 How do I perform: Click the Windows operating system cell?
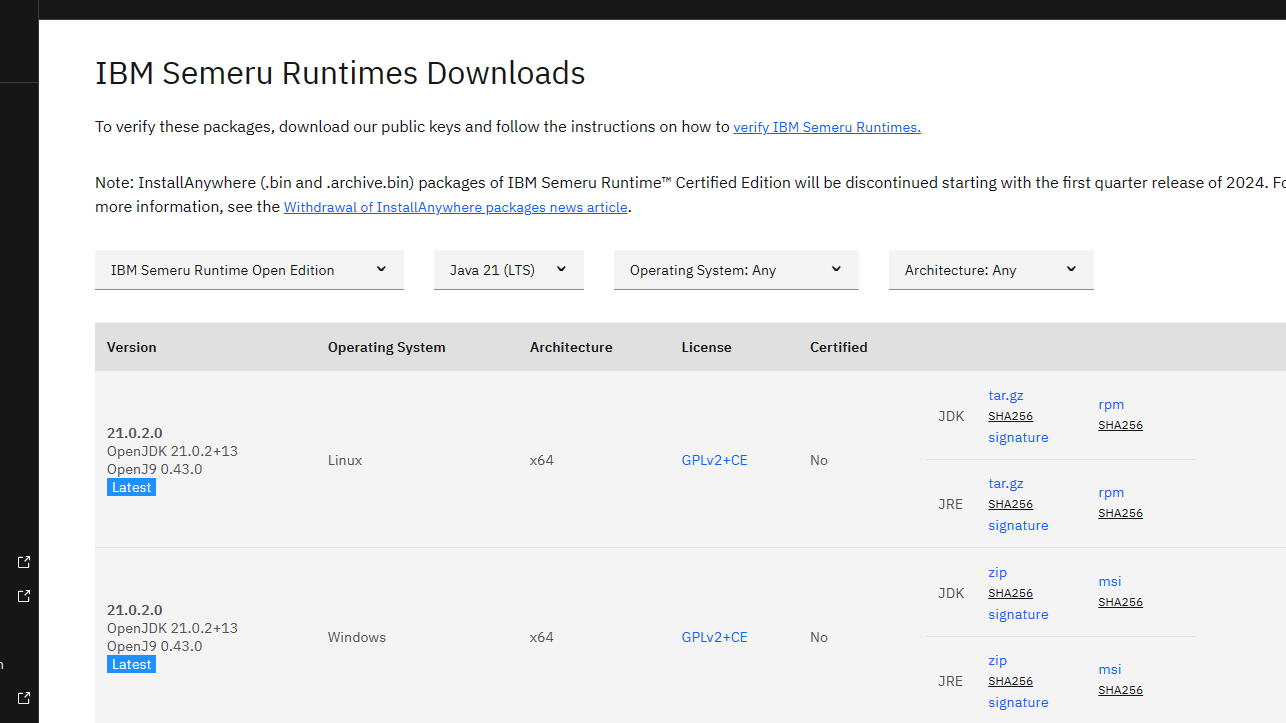tap(357, 637)
